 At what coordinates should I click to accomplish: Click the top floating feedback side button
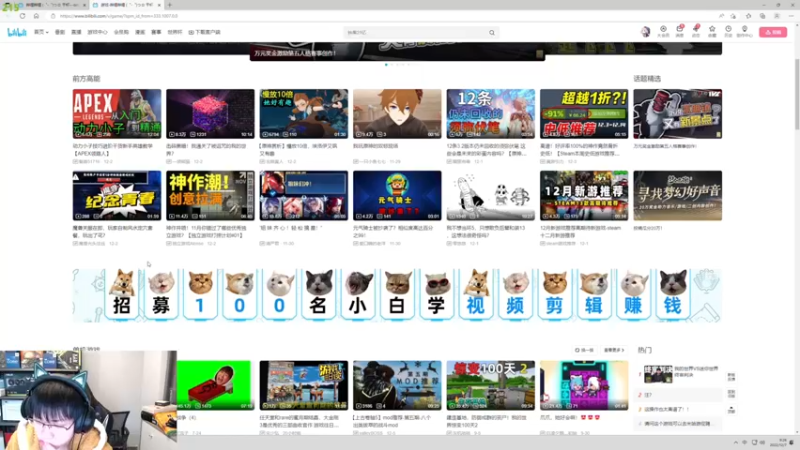(x=731, y=377)
